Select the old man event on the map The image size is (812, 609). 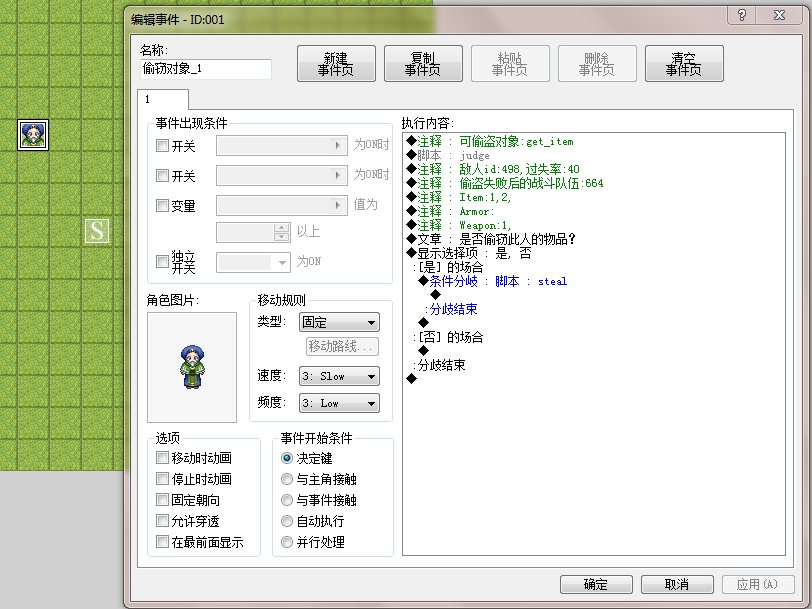[33, 135]
